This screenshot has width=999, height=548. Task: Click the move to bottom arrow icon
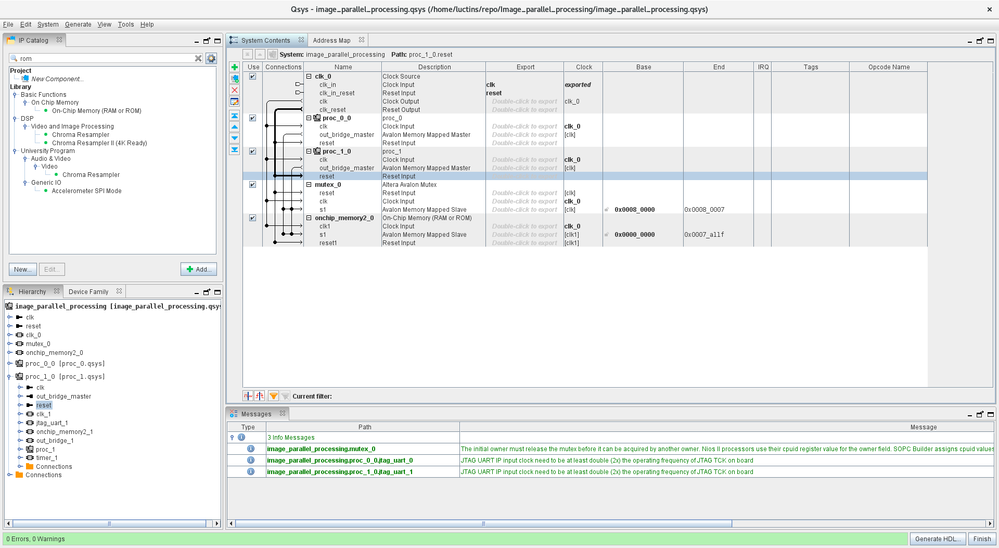235,150
